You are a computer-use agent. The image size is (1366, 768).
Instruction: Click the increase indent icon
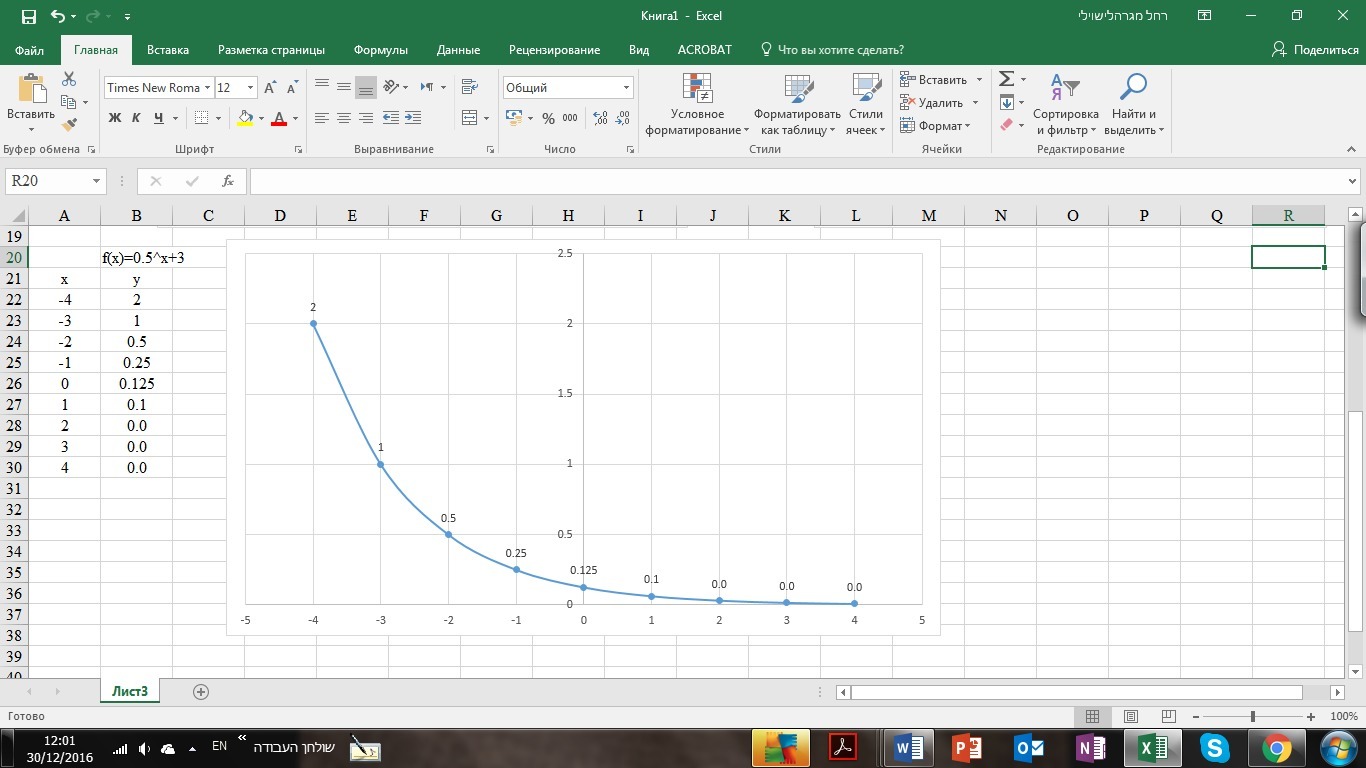tap(413, 118)
